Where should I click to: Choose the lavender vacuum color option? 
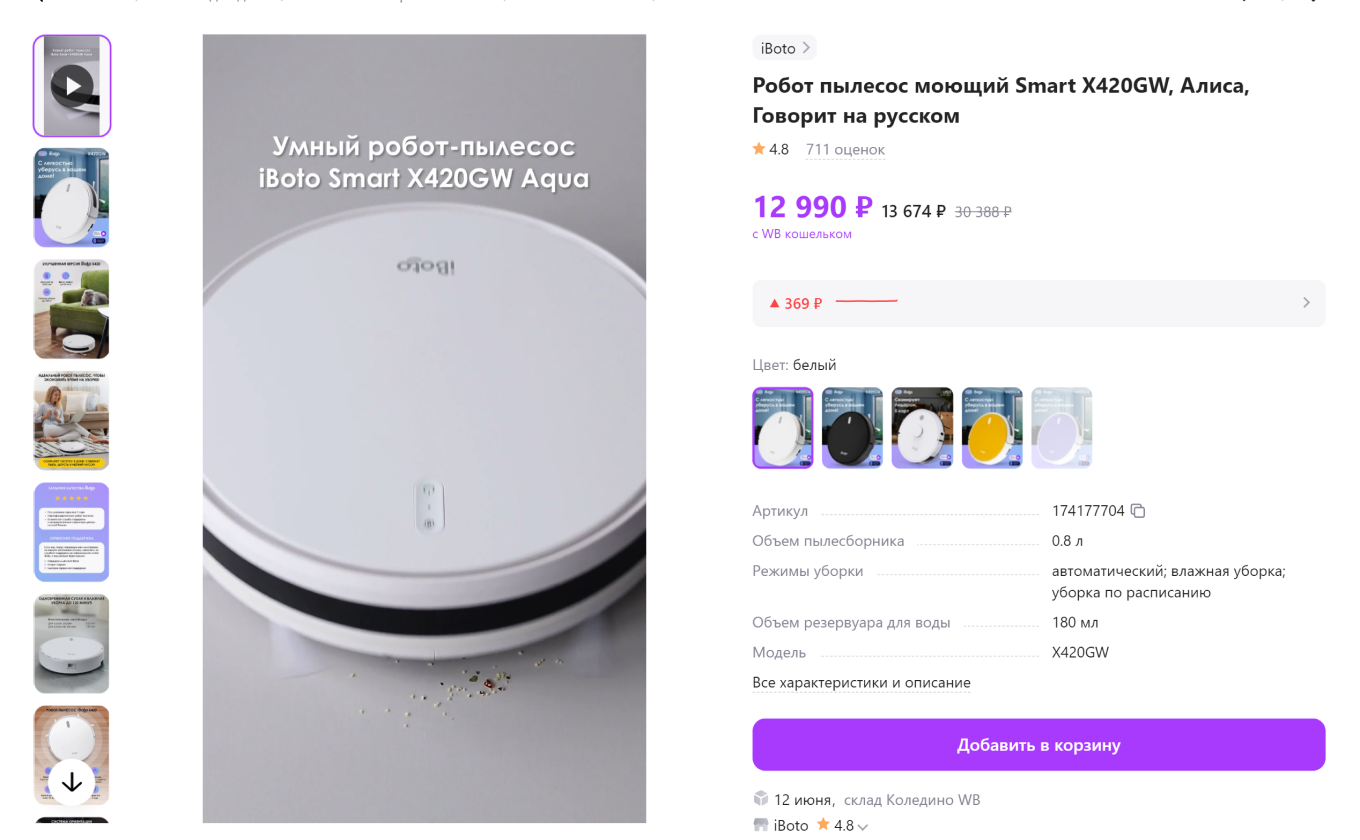1062,428
